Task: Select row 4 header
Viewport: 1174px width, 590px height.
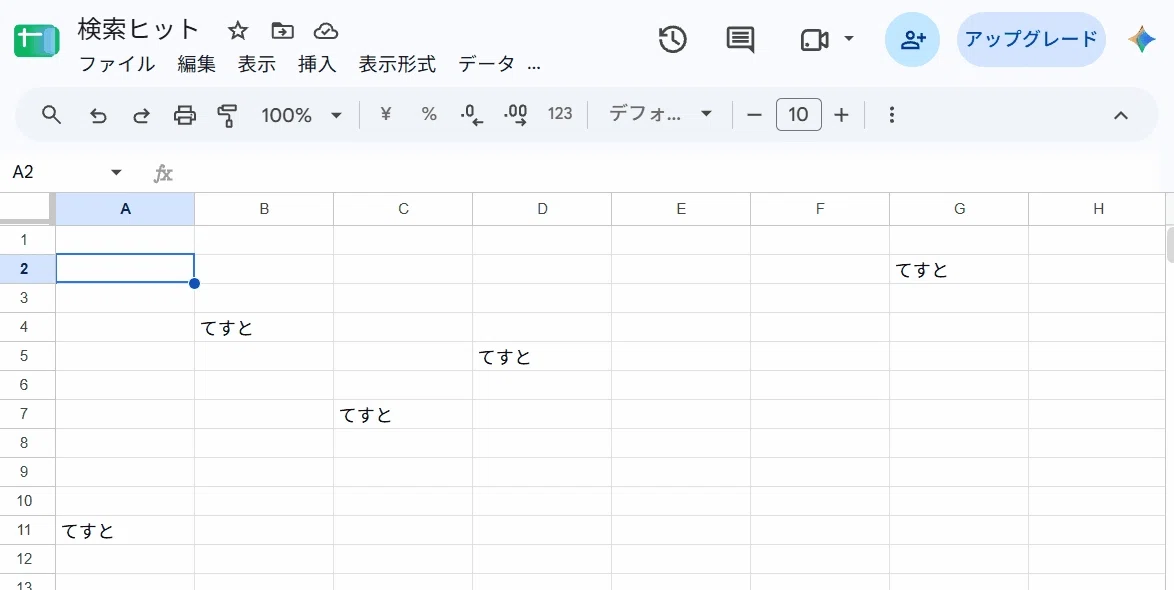Action: point(27,326)
